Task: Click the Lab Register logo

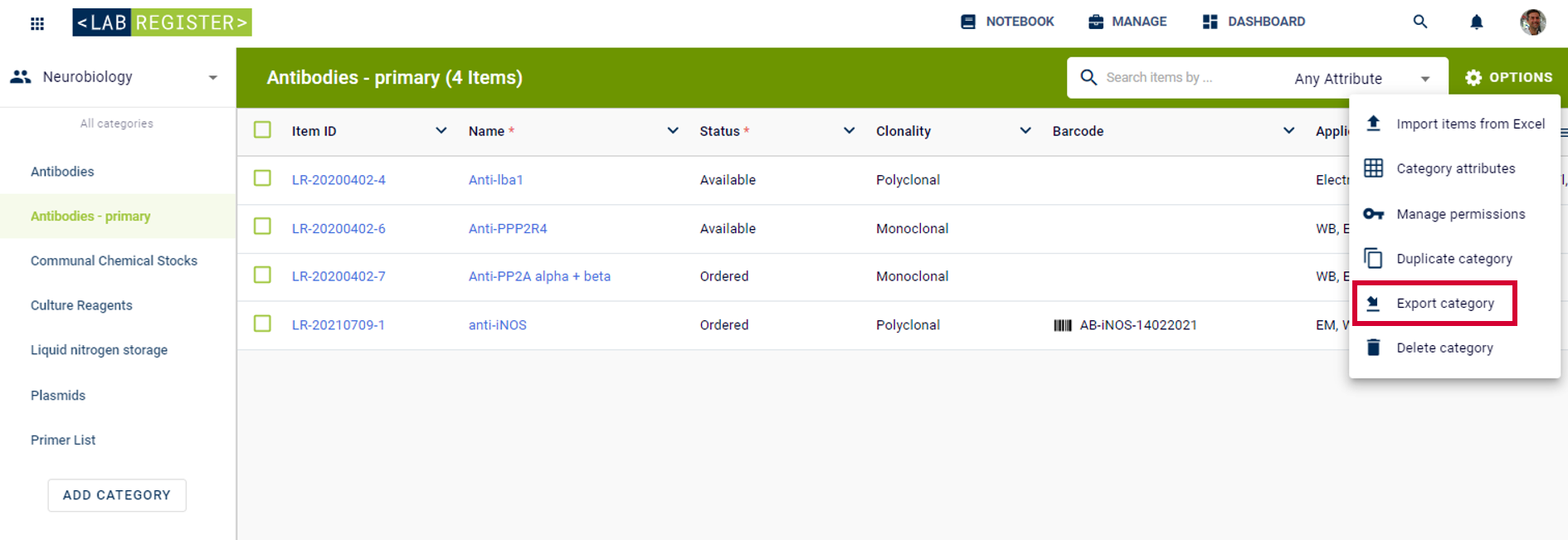Action: coord(162,22)
